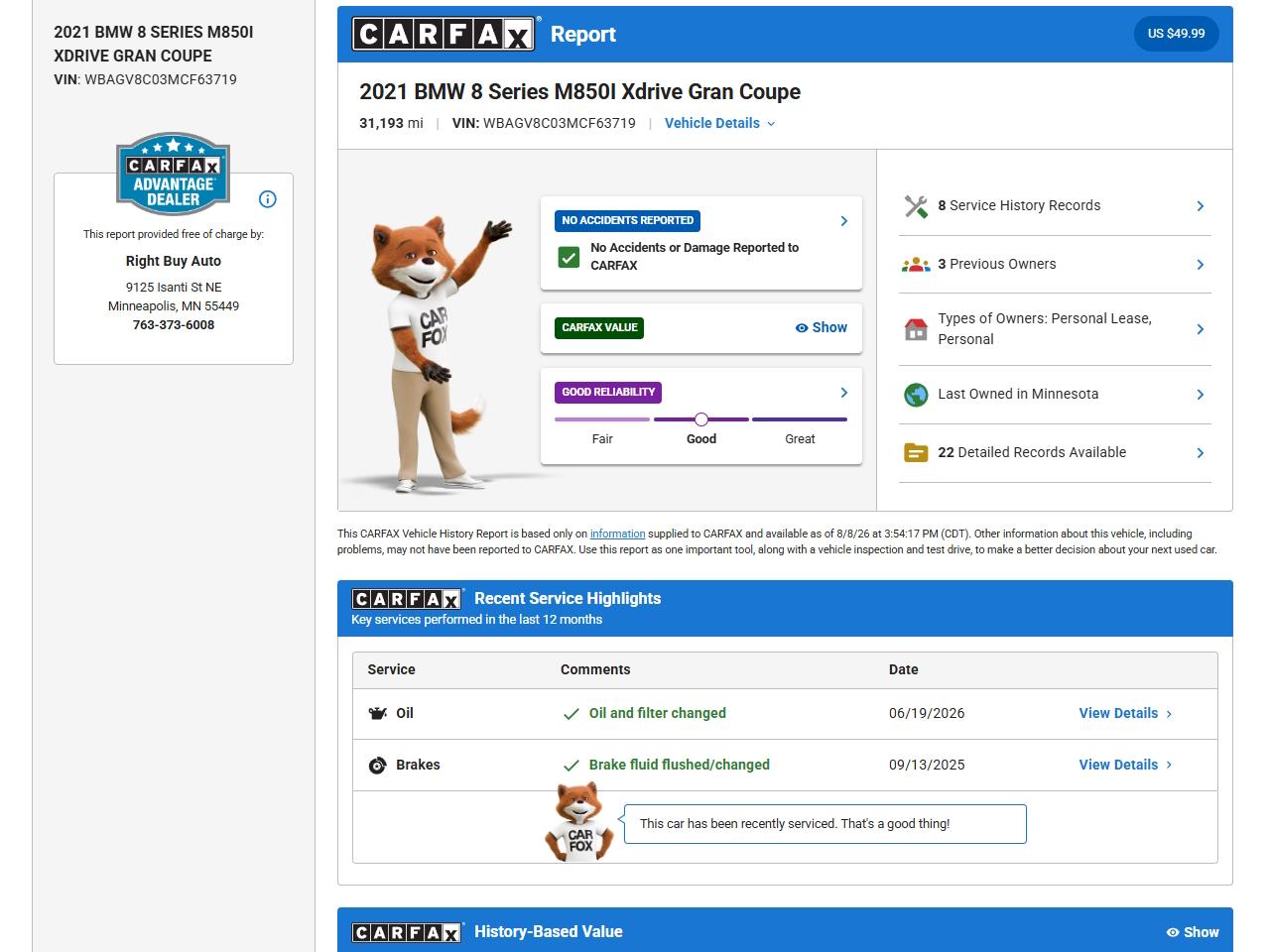
Task: Click the Service column header
Action: 391,670
